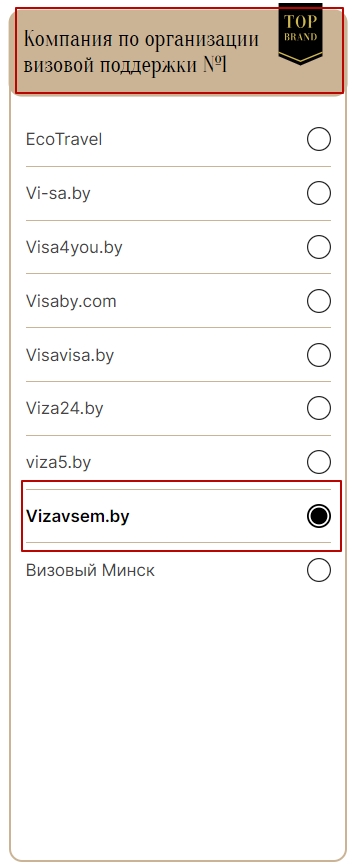Viewport: 362px width, 864px height.
Task: Select the Визовый Минск radio button
Action: 319,570
